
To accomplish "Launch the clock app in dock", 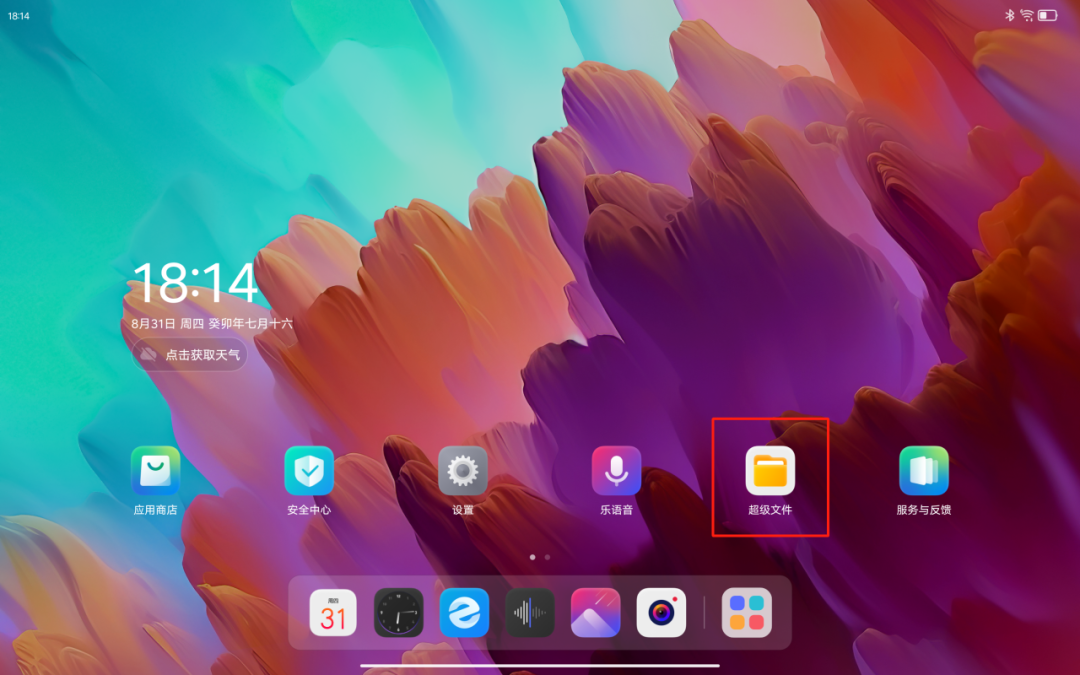I will (398, 612).
